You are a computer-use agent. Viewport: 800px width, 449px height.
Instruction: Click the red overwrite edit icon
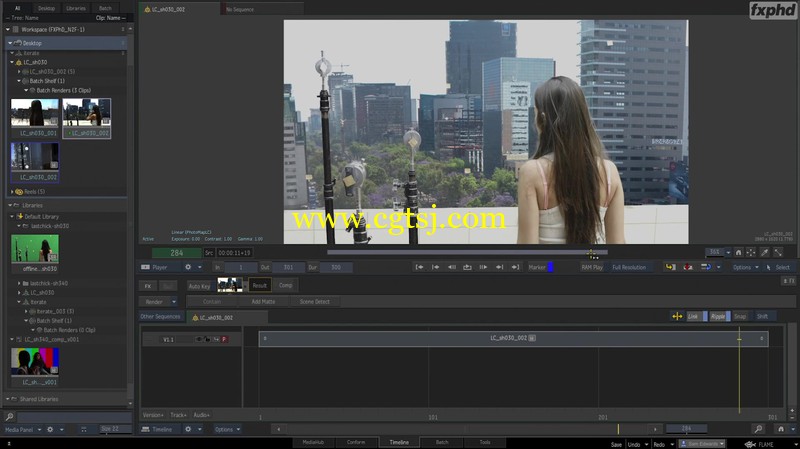tap(688, 267)
